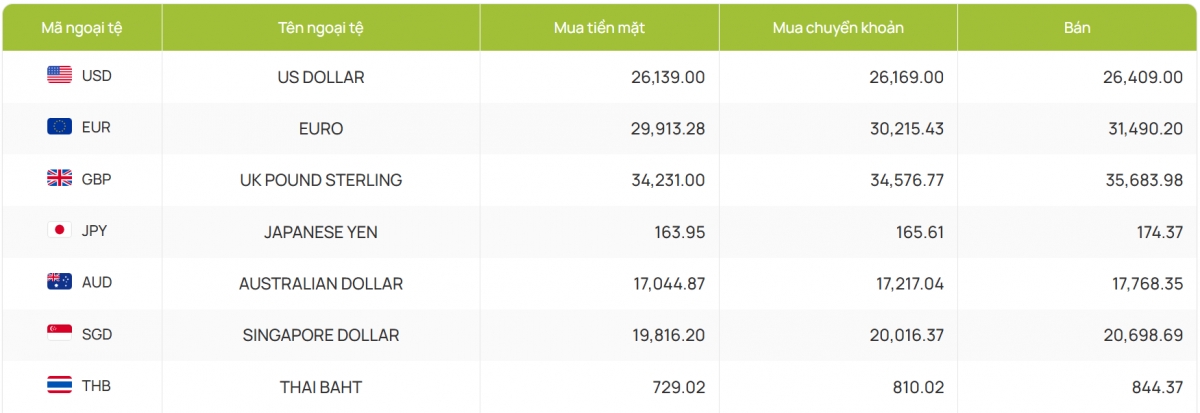Click the Japan flag icon
Viewport: 1200px width, 413px height.
coord(59,231)
